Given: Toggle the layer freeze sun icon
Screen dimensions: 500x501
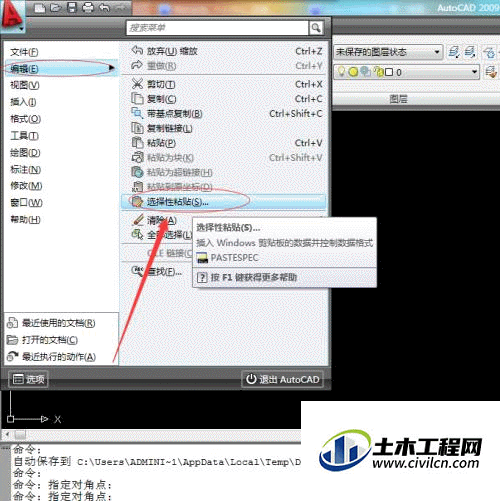Looking at the screenshot, I should 353,72.
